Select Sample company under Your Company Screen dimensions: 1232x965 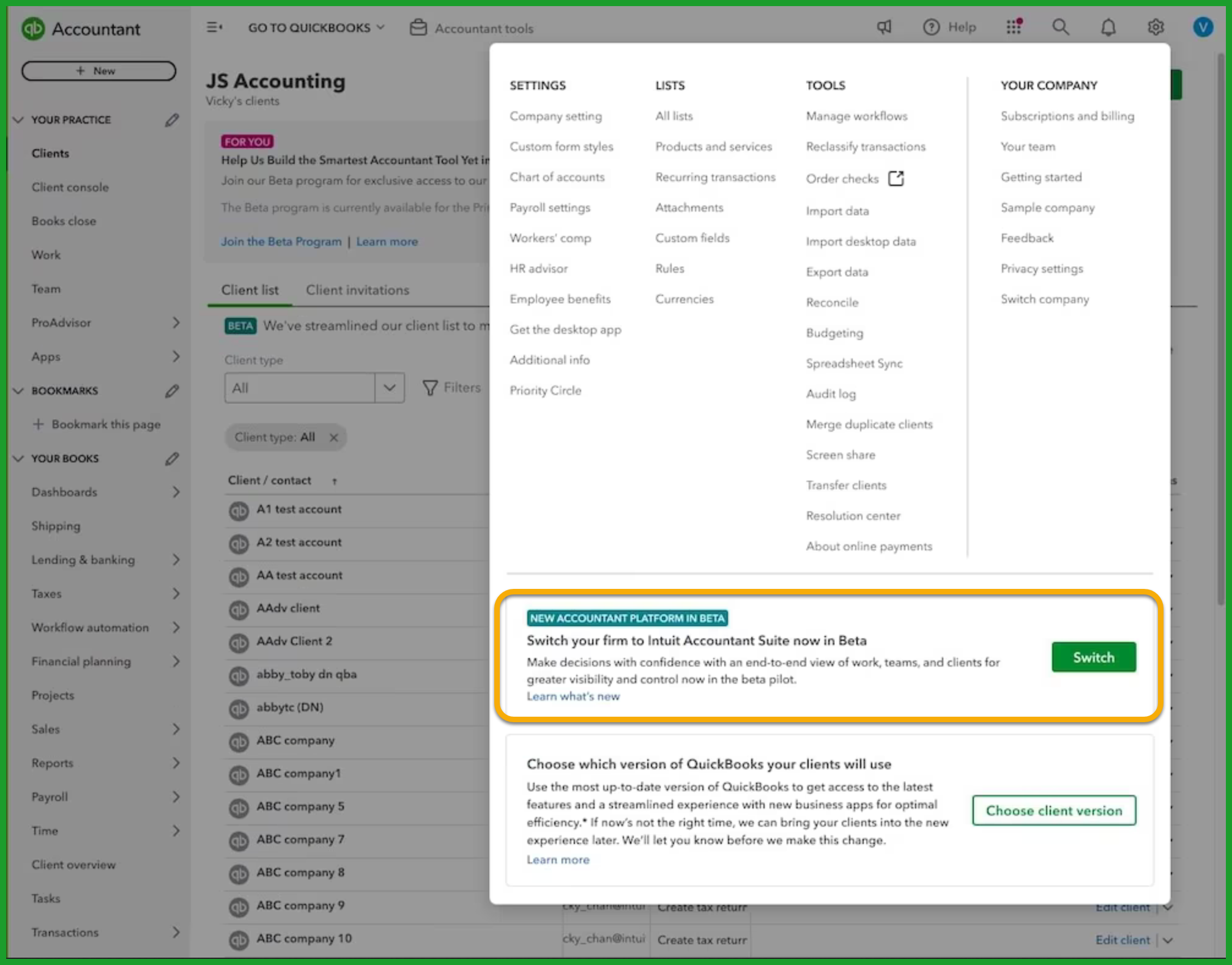[1047, 207]
